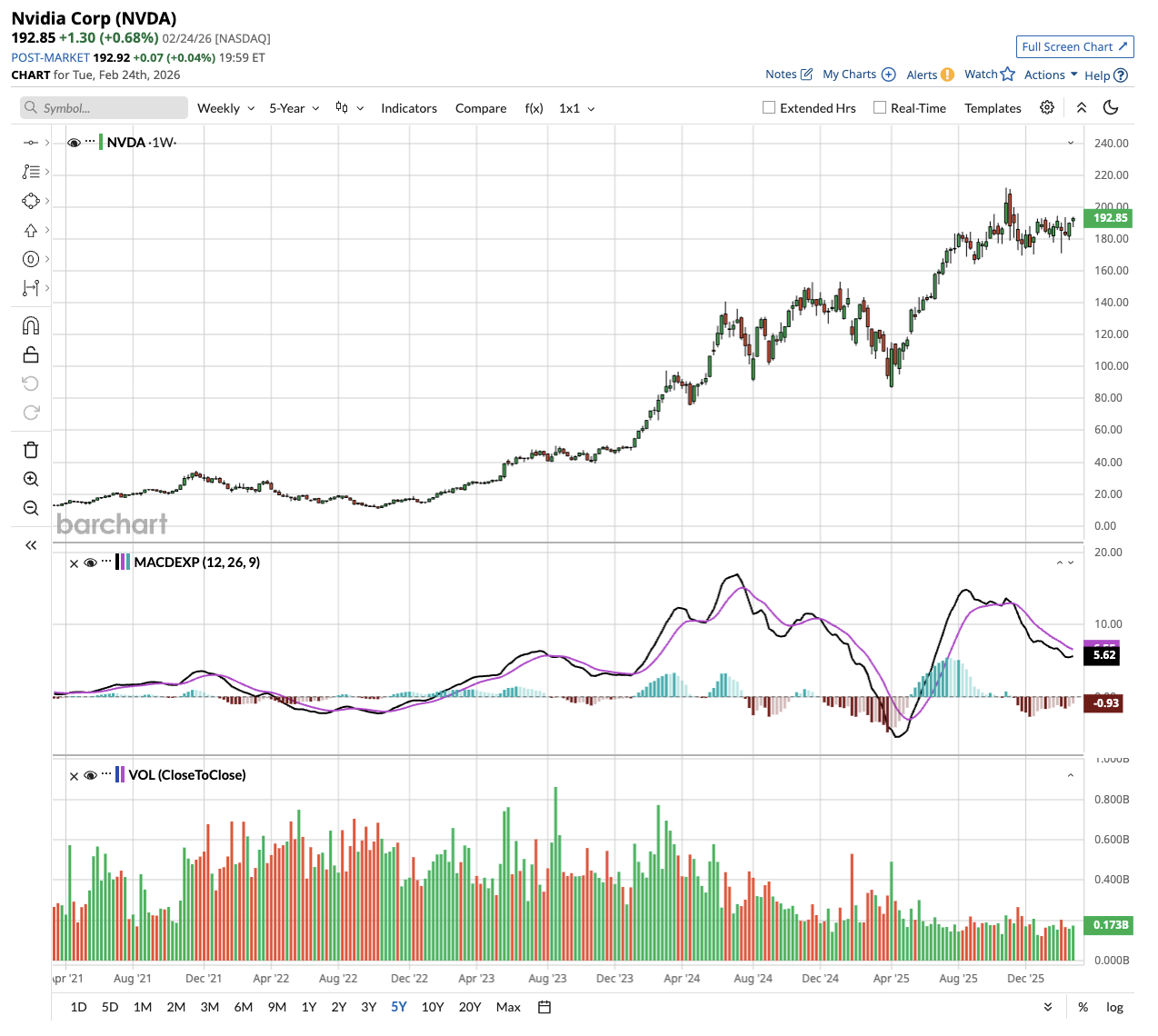Zoom in on the chart
Viewport: 1158px width, 1036px height.
point(31,479)
